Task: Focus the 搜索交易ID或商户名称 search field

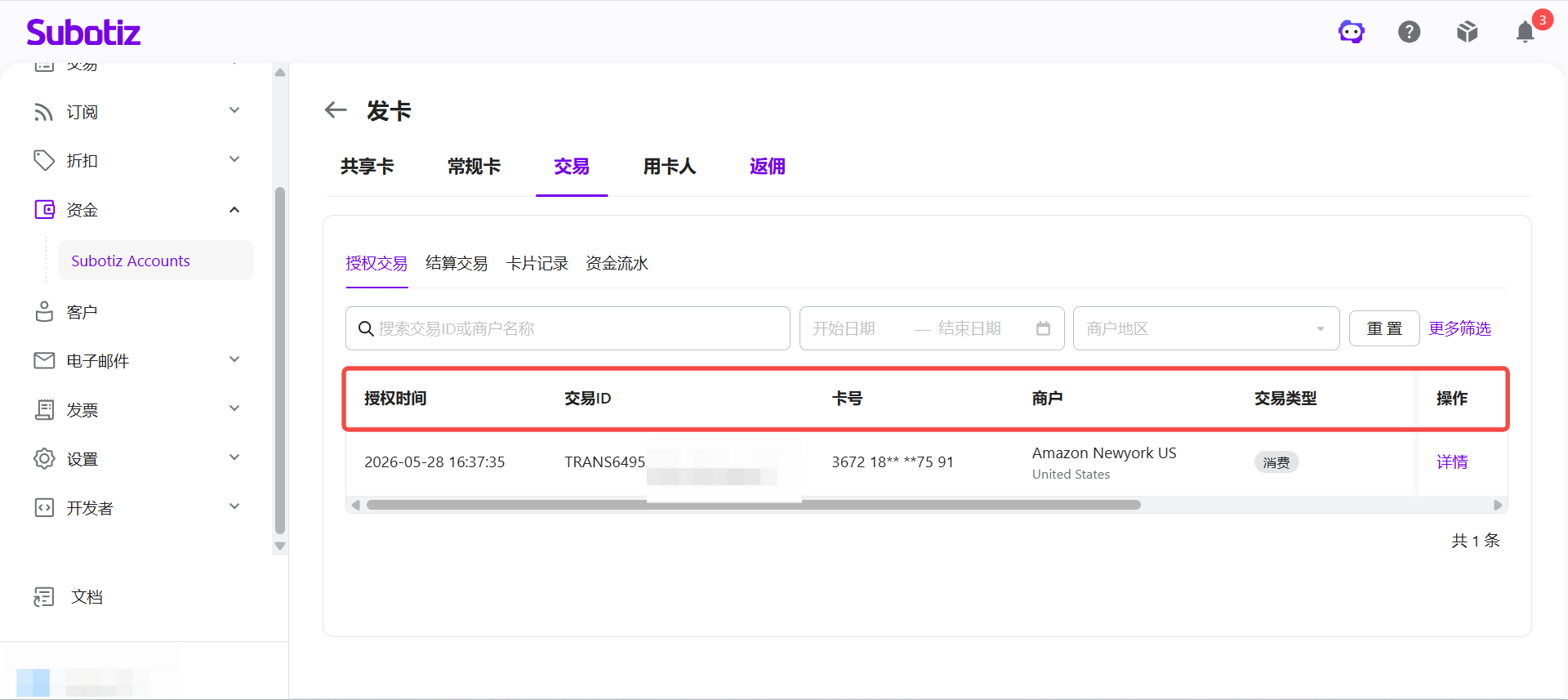Action: (568, 328)
